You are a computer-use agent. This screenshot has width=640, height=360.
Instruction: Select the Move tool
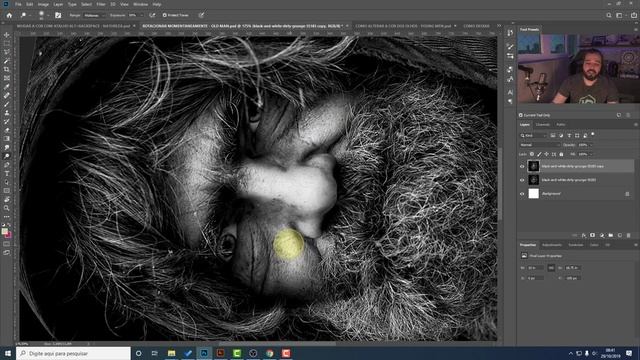(7, 35)
